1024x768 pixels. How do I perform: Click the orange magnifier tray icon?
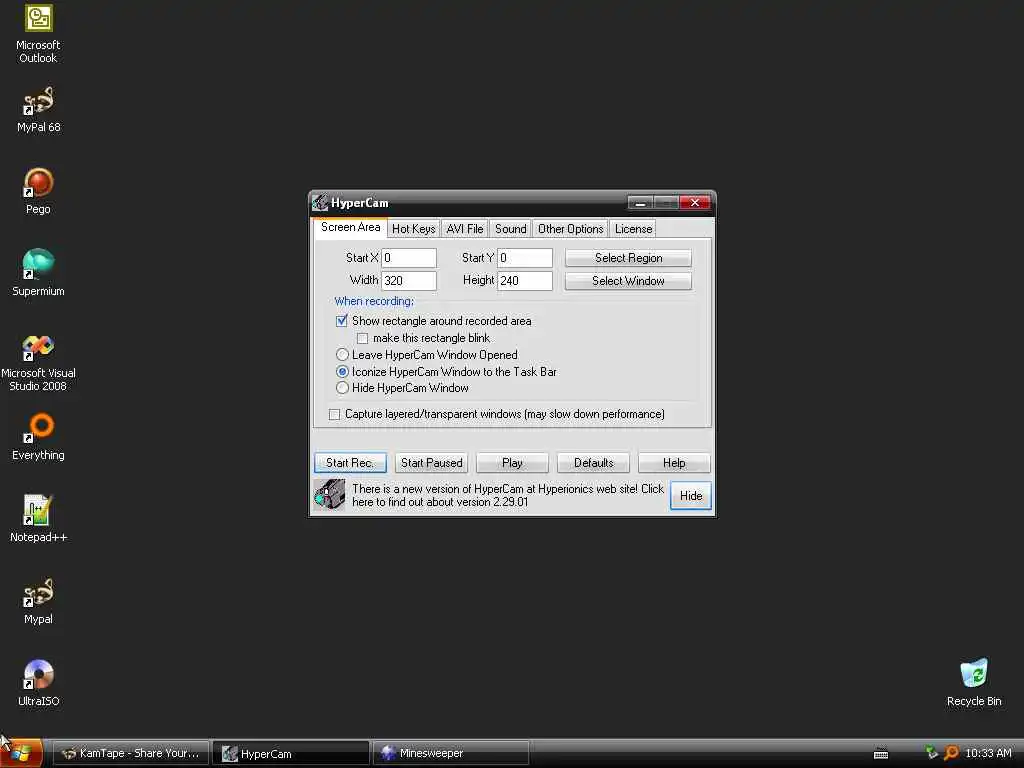[952, 753]
